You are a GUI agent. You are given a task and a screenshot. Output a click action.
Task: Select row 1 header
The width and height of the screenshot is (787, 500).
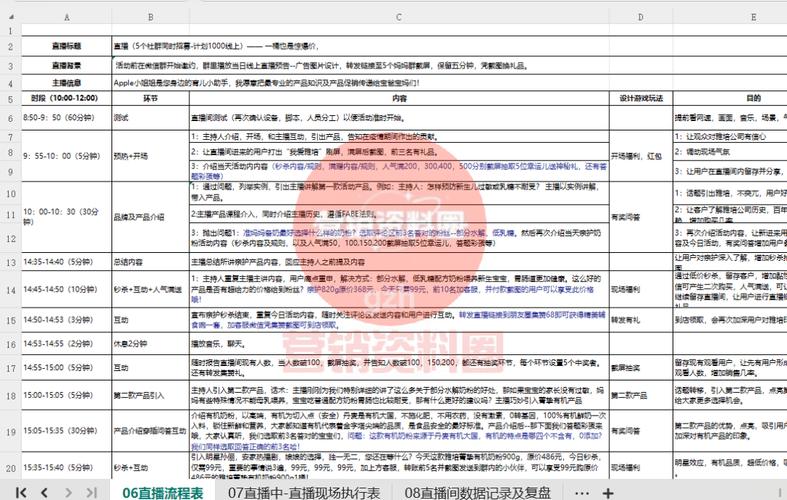[11, 31]
